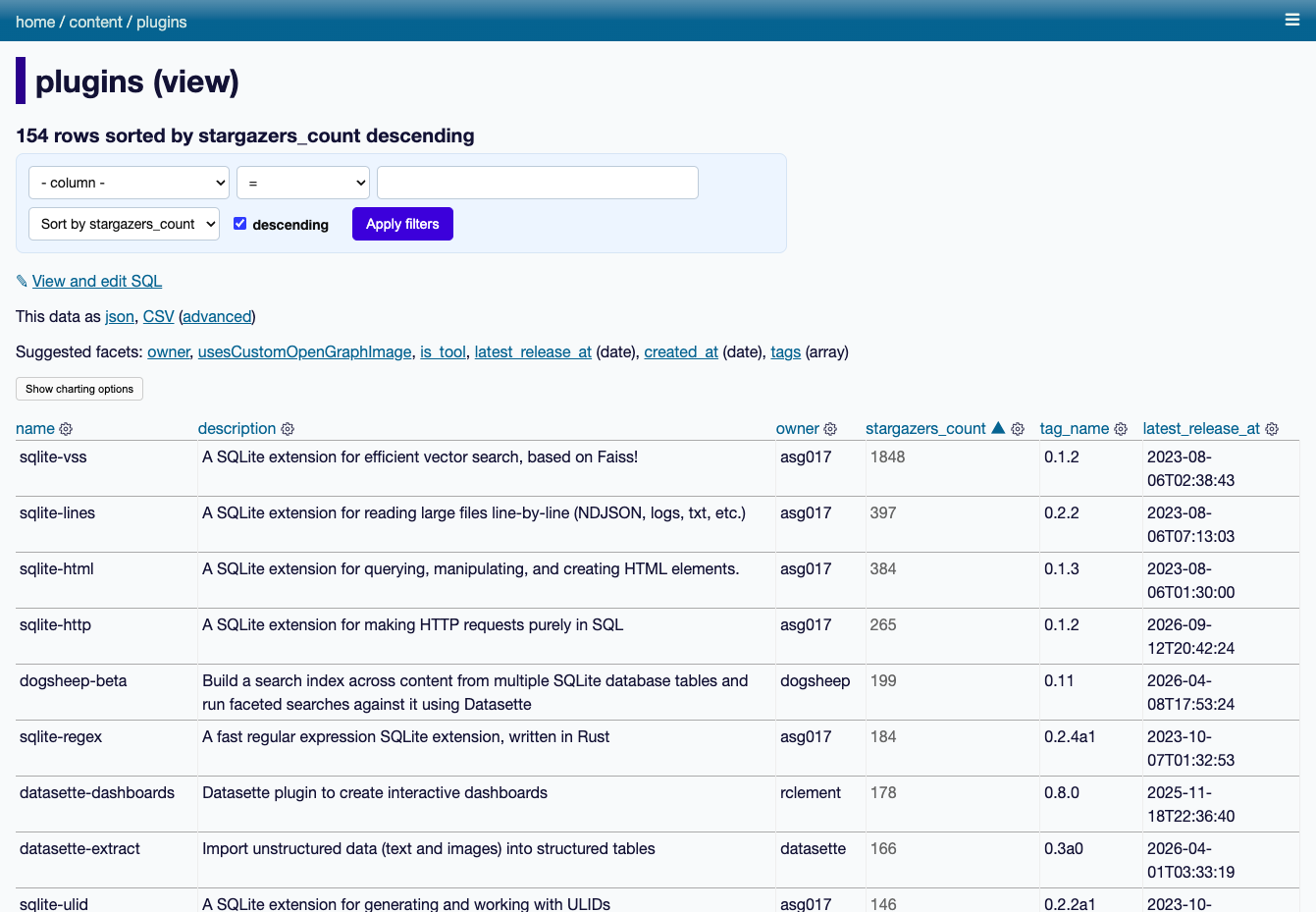The image size is (1316, 912).
Task: Sort by the description column header
Action: (x=237, y=428)
